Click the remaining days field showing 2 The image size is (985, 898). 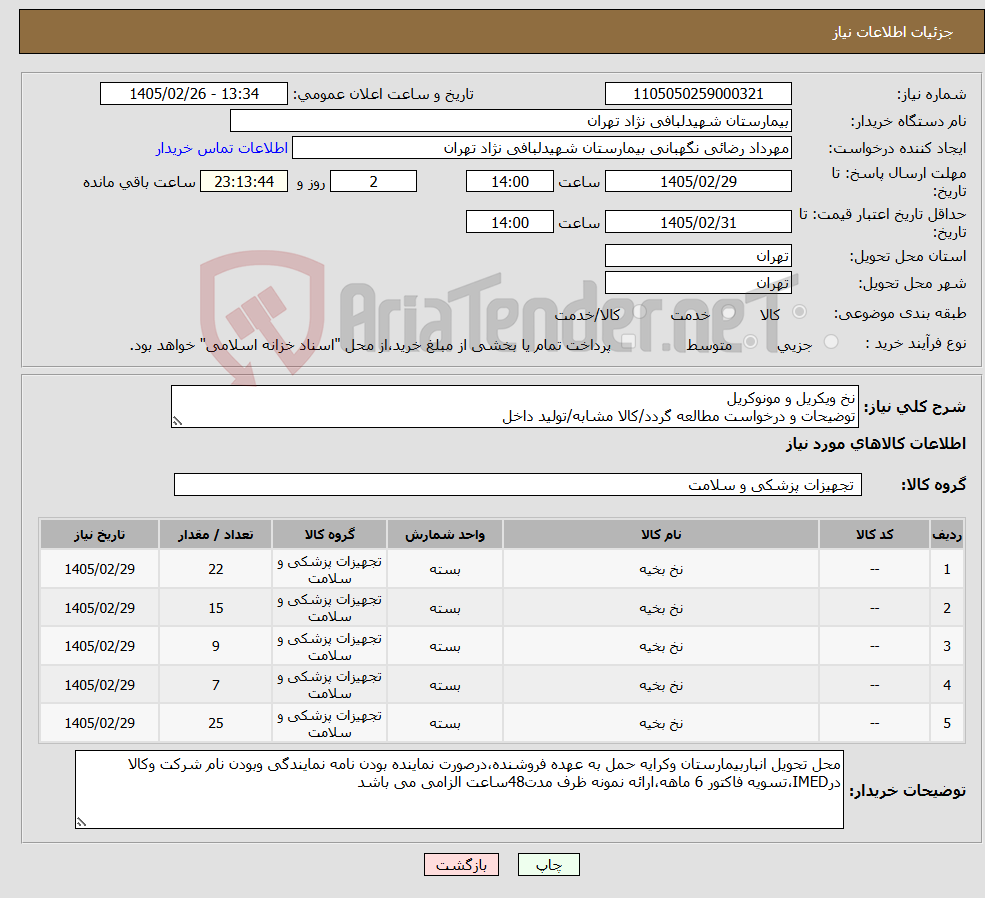[x=373, y=181]
